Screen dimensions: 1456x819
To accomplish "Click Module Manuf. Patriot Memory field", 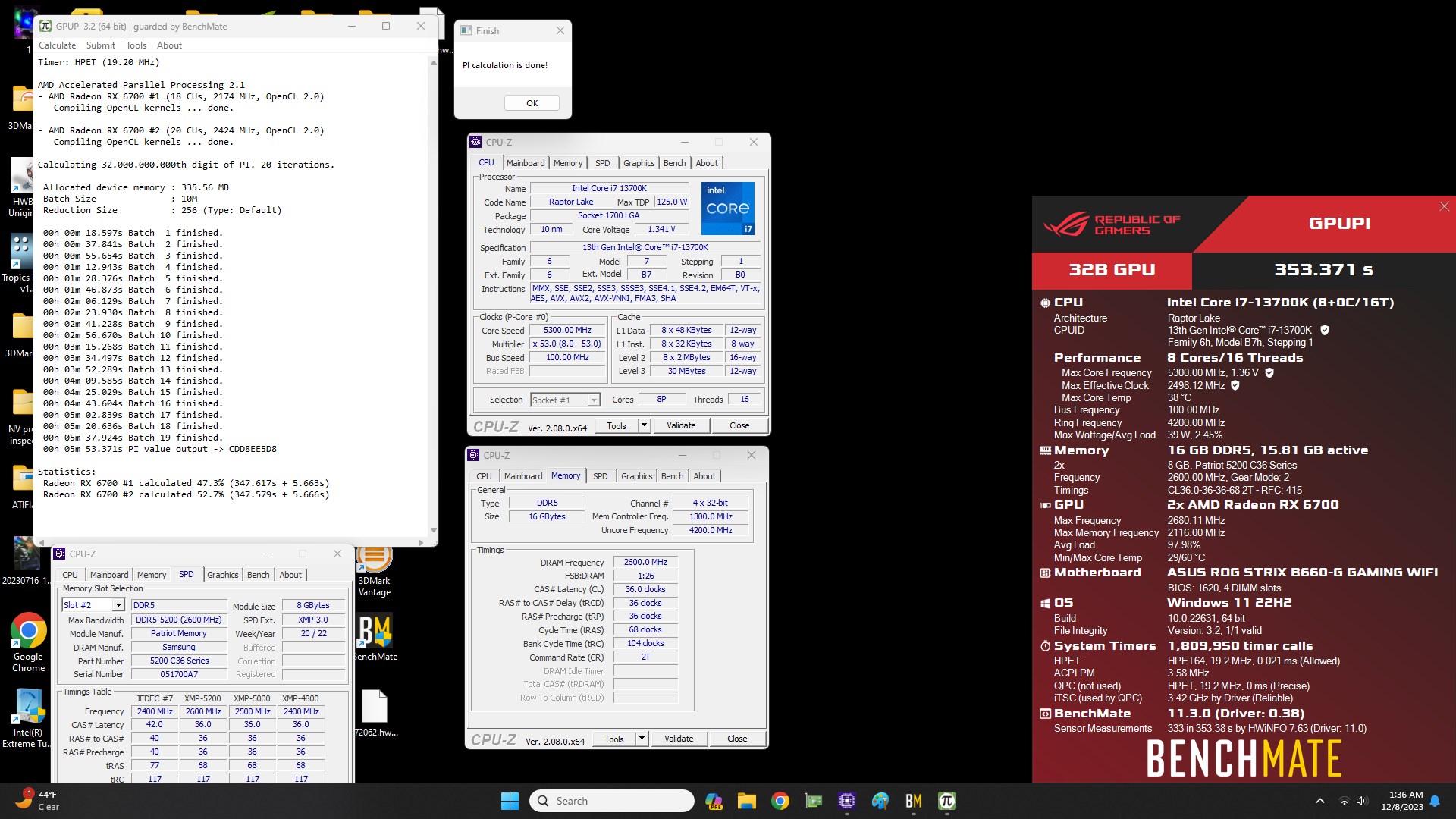I will (x=179, y=633).
